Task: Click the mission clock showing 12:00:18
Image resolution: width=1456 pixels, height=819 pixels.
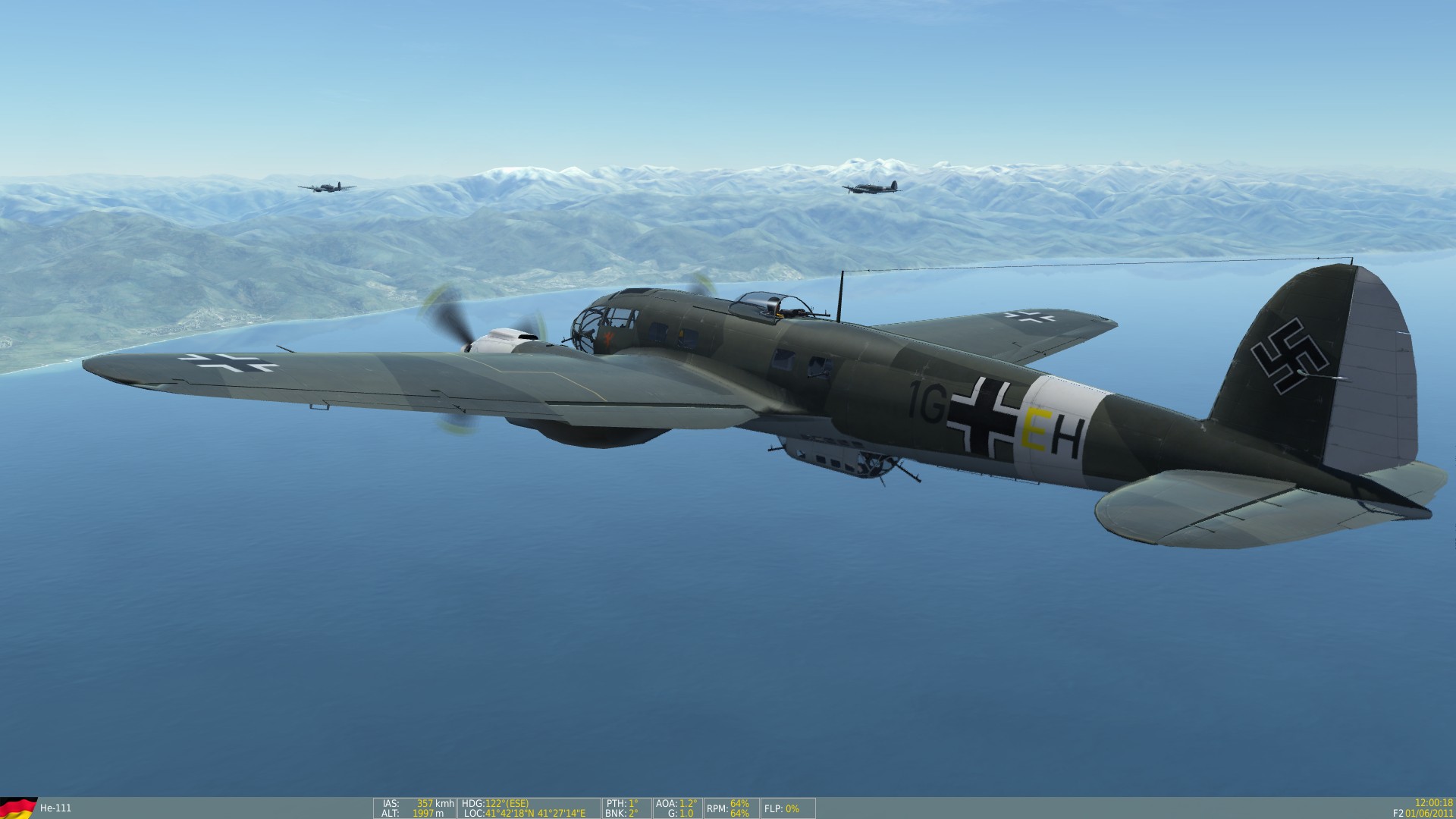Action: click(1433, 802)
